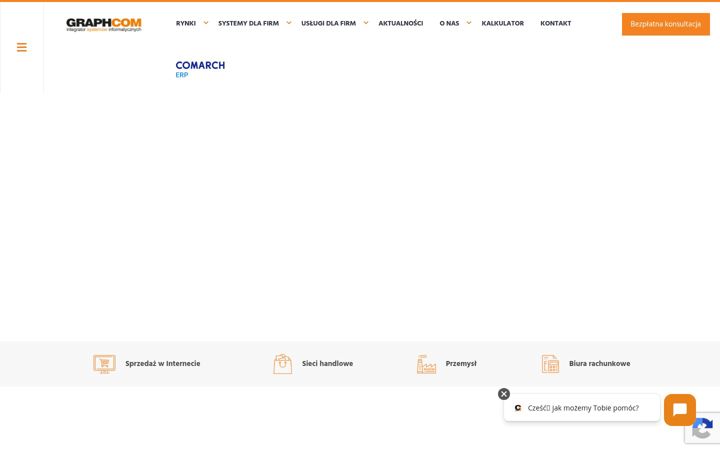720x450 pixels.
Task: Open the Kalkulator page
Action: (x=502, y=23)
